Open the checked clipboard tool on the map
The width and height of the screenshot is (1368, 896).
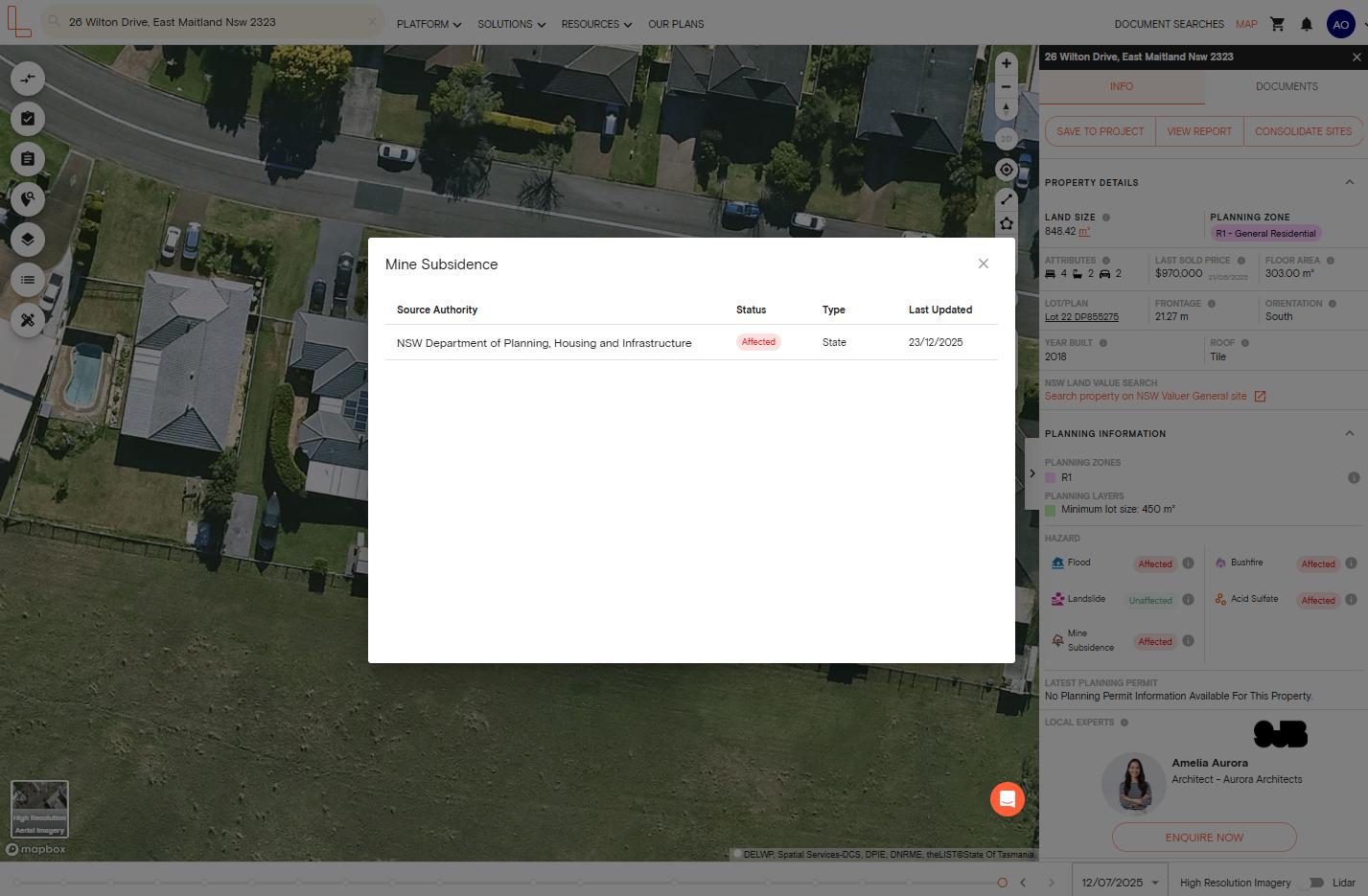(x=28, y=119)
